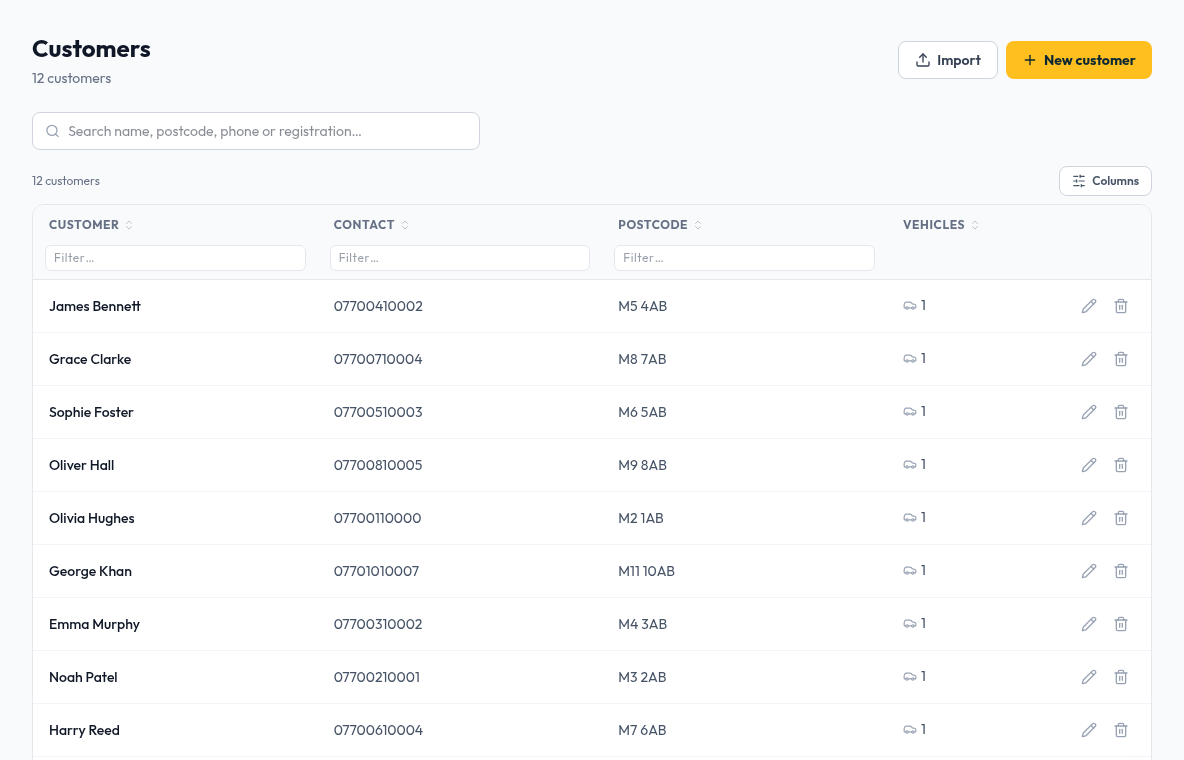
Task: Create a New customer
Action: [x=1078, y=60]
